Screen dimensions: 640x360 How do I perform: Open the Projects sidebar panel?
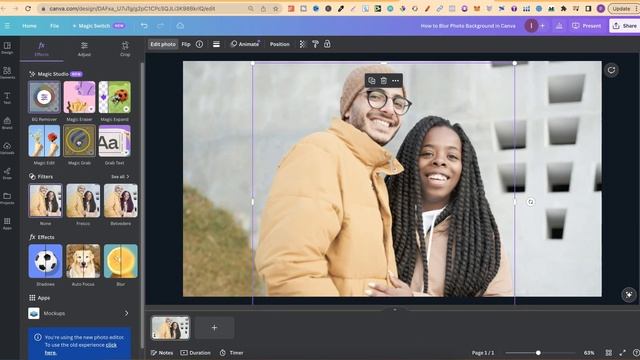[7, 198]
